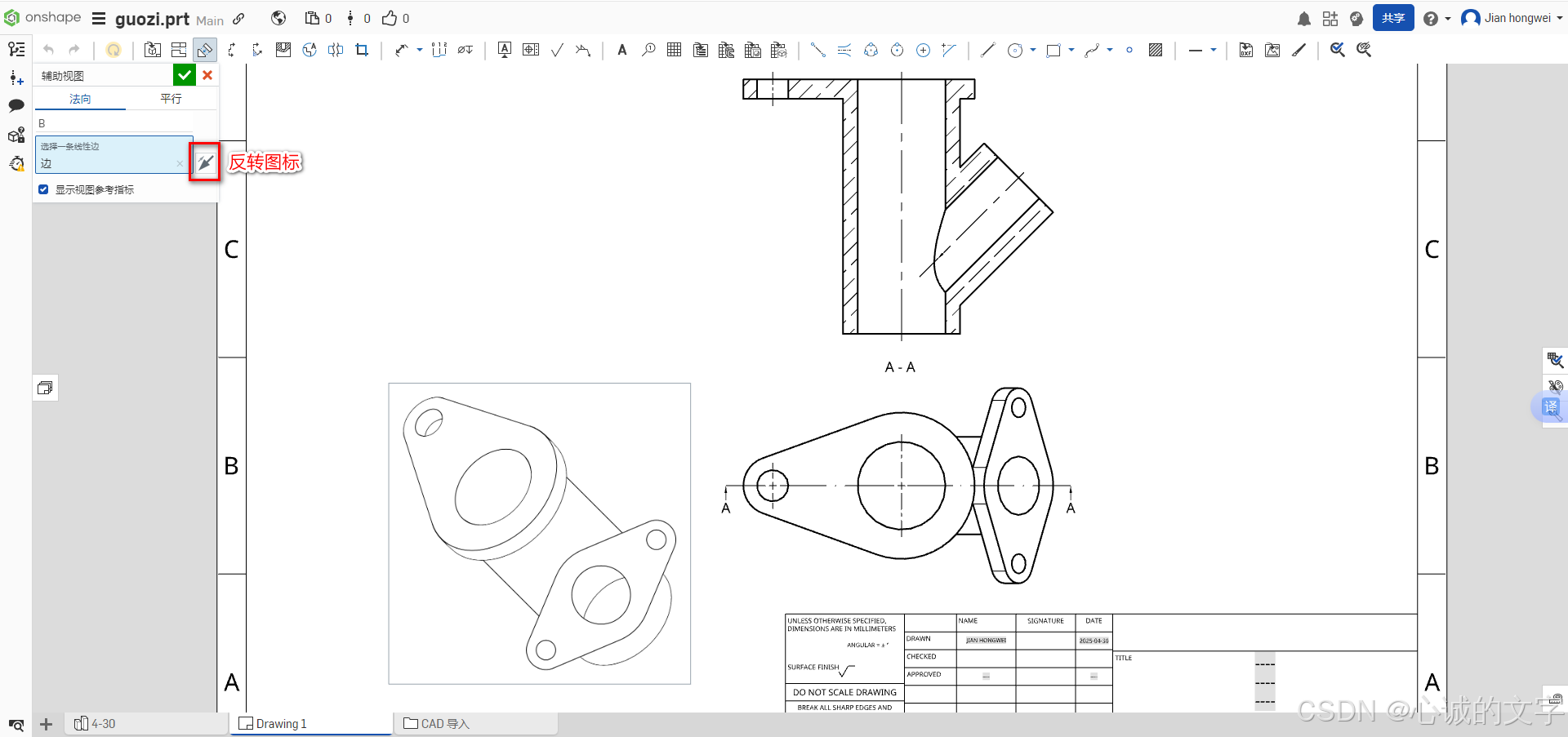Click the Main branch label
The height and width of the screenshot is (737, 1568).
click(210, 20)
